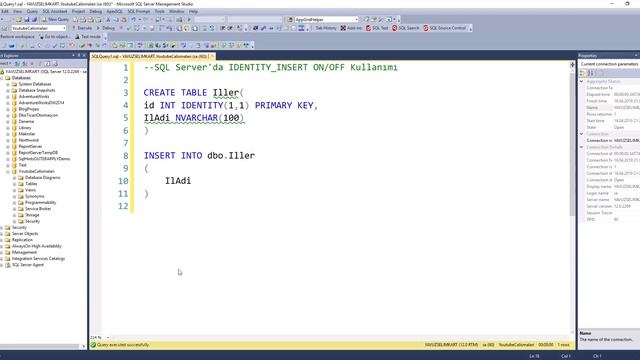The height and width of the screenshot is (360, 640).
Task: Select the Service Broker folder
Action: 38,209
